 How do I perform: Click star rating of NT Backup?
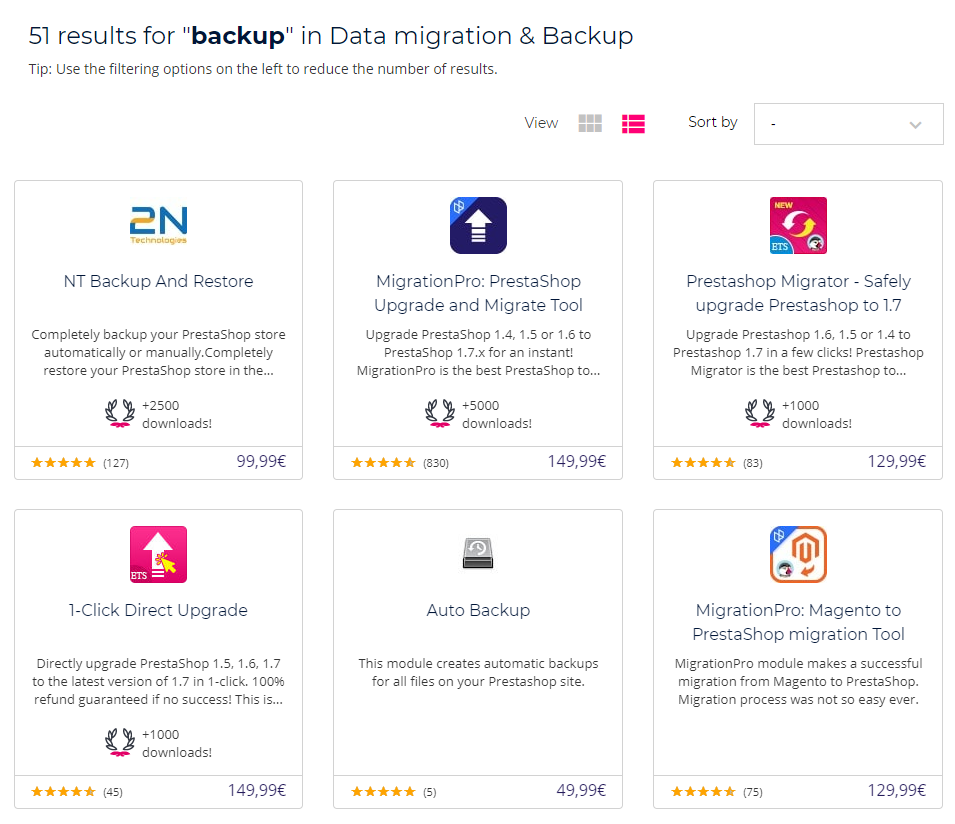point(63,463)
